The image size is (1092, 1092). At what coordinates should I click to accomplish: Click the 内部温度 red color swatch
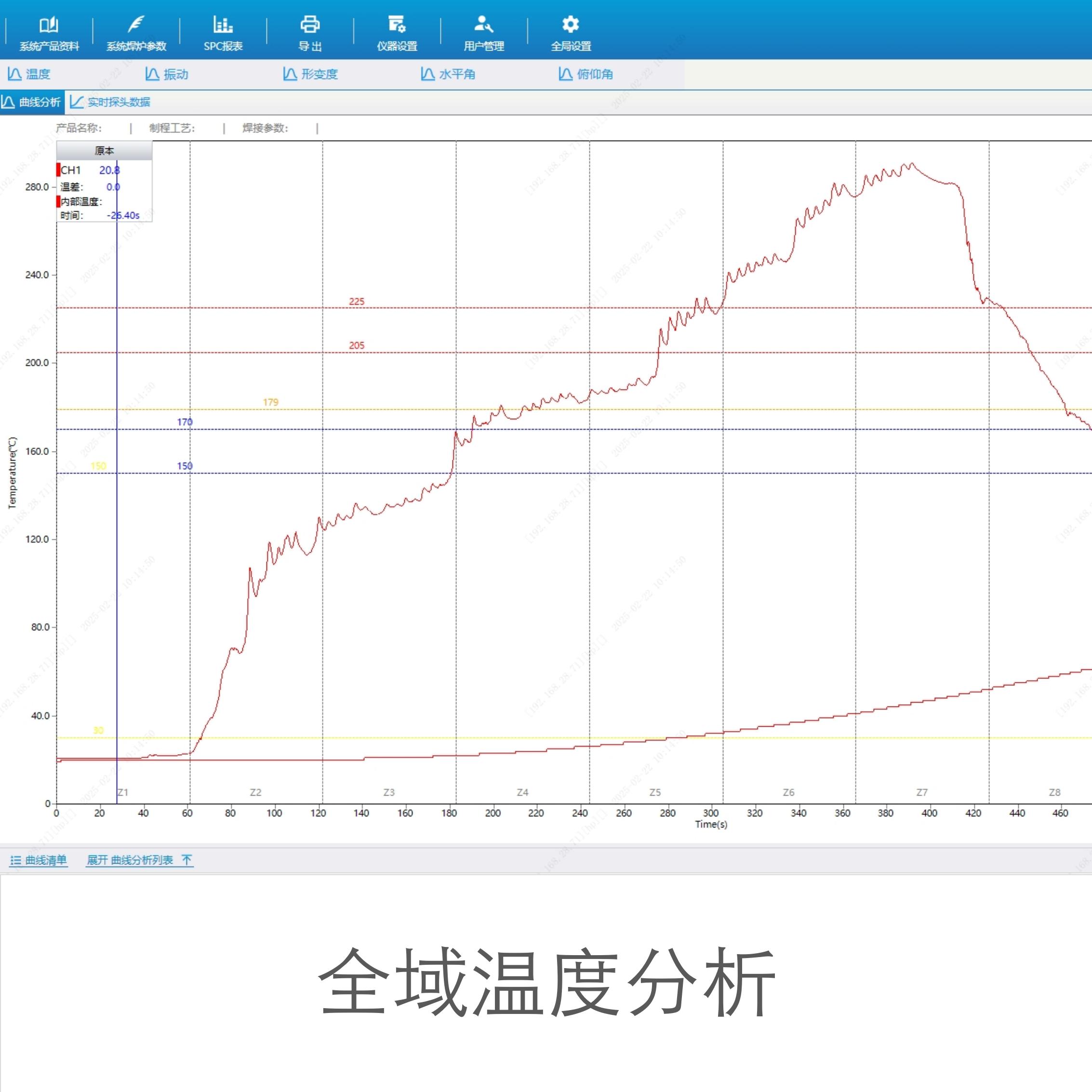(58, 201)
